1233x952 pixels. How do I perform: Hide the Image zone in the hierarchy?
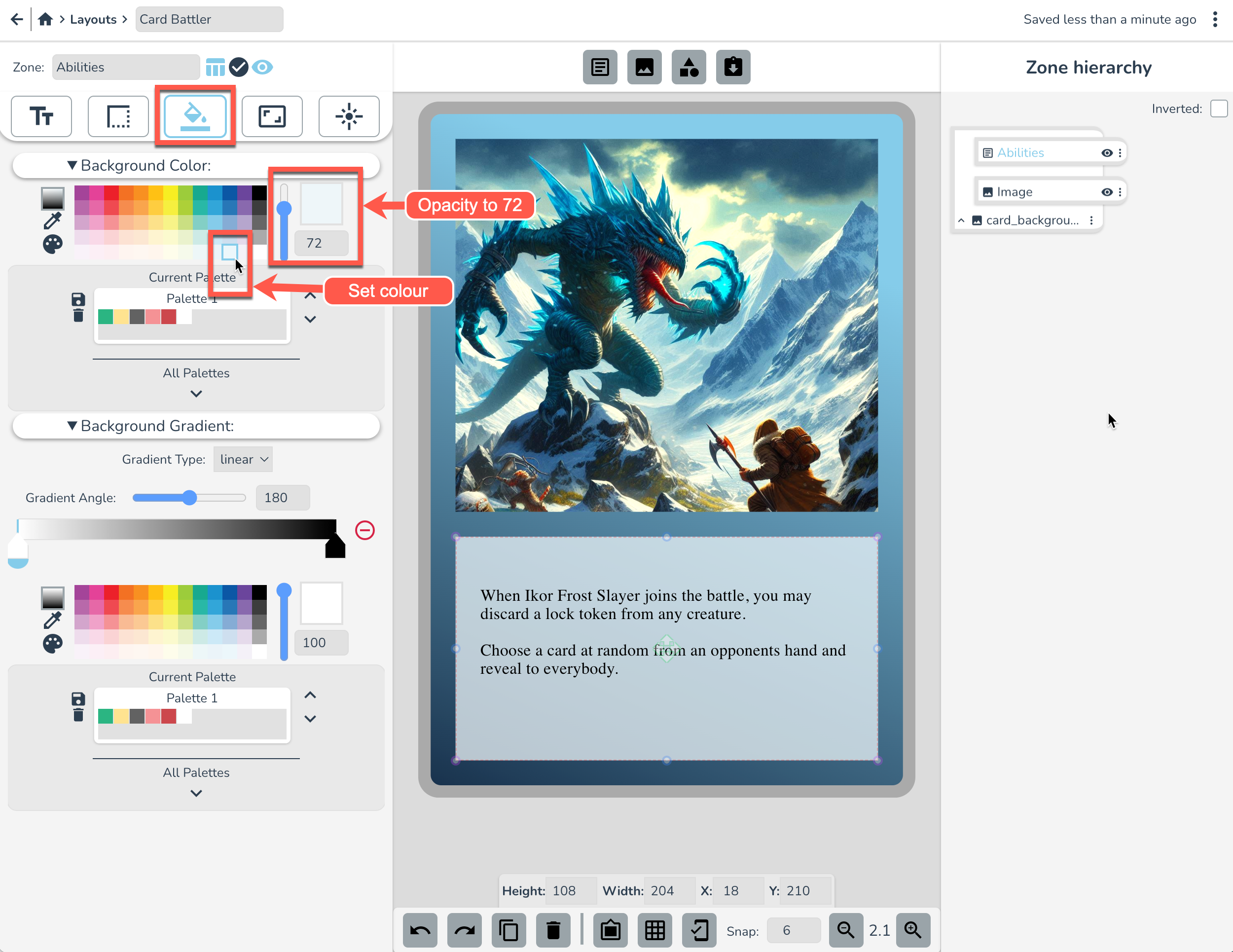tap(1107, 192)
